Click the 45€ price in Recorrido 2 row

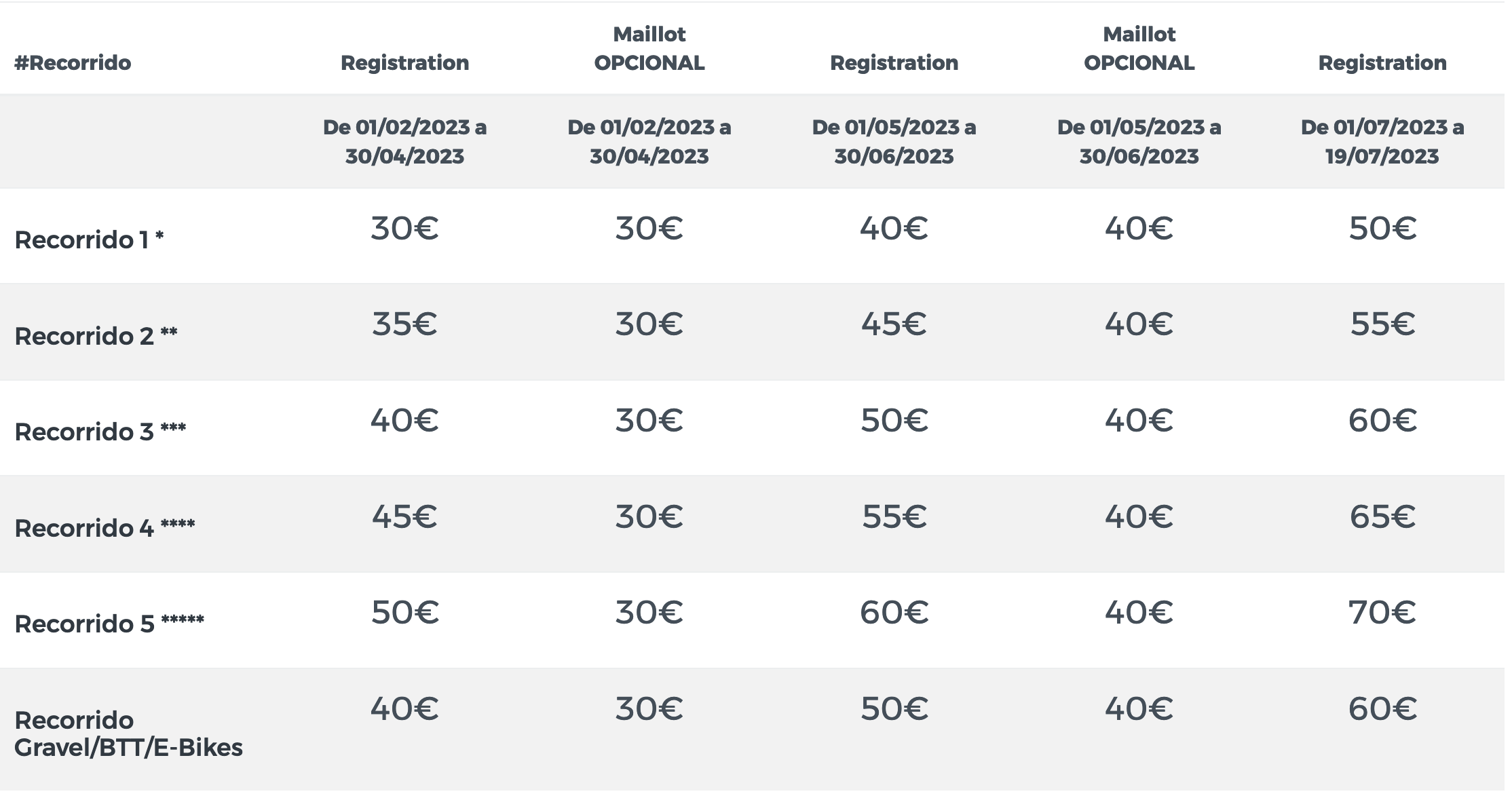tap(894, 324)
